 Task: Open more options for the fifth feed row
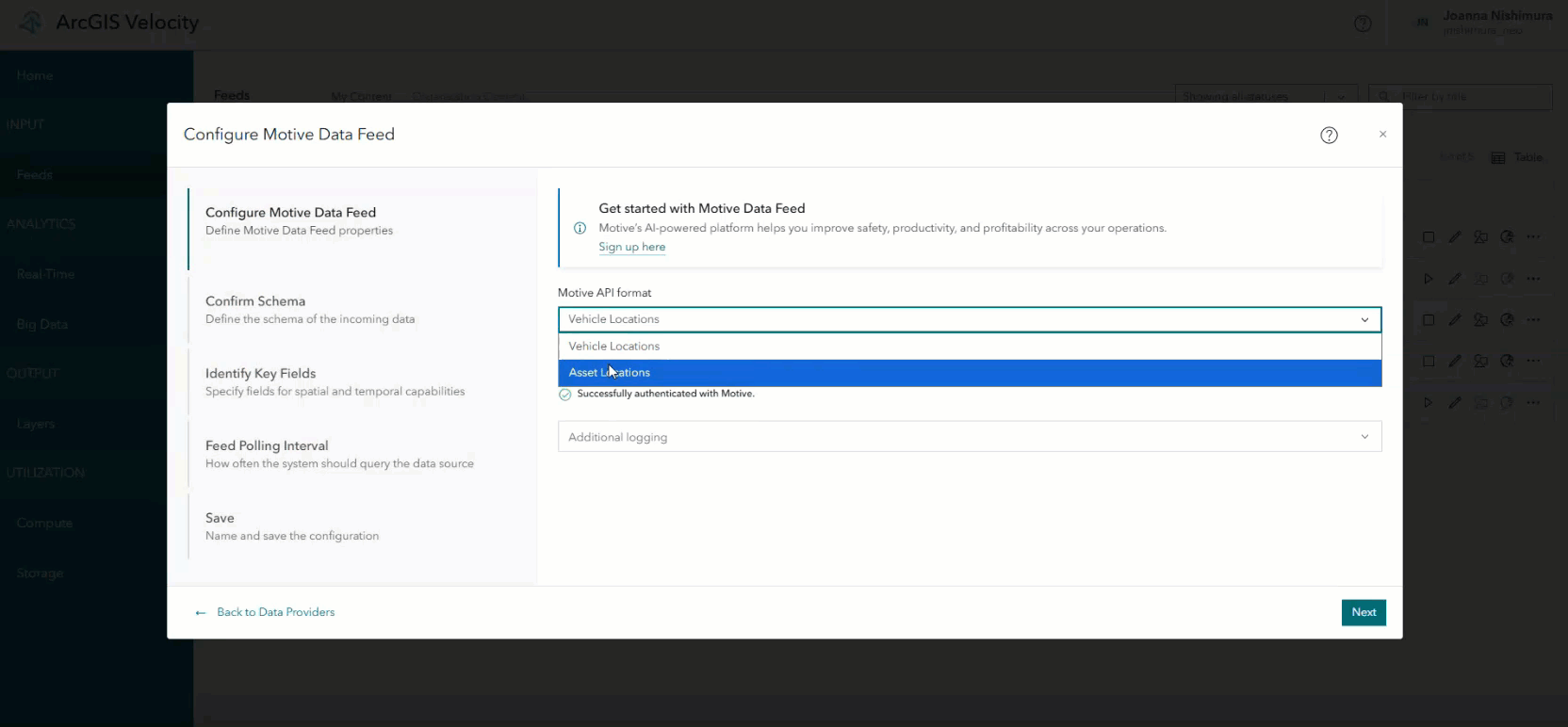[1534, 402]
